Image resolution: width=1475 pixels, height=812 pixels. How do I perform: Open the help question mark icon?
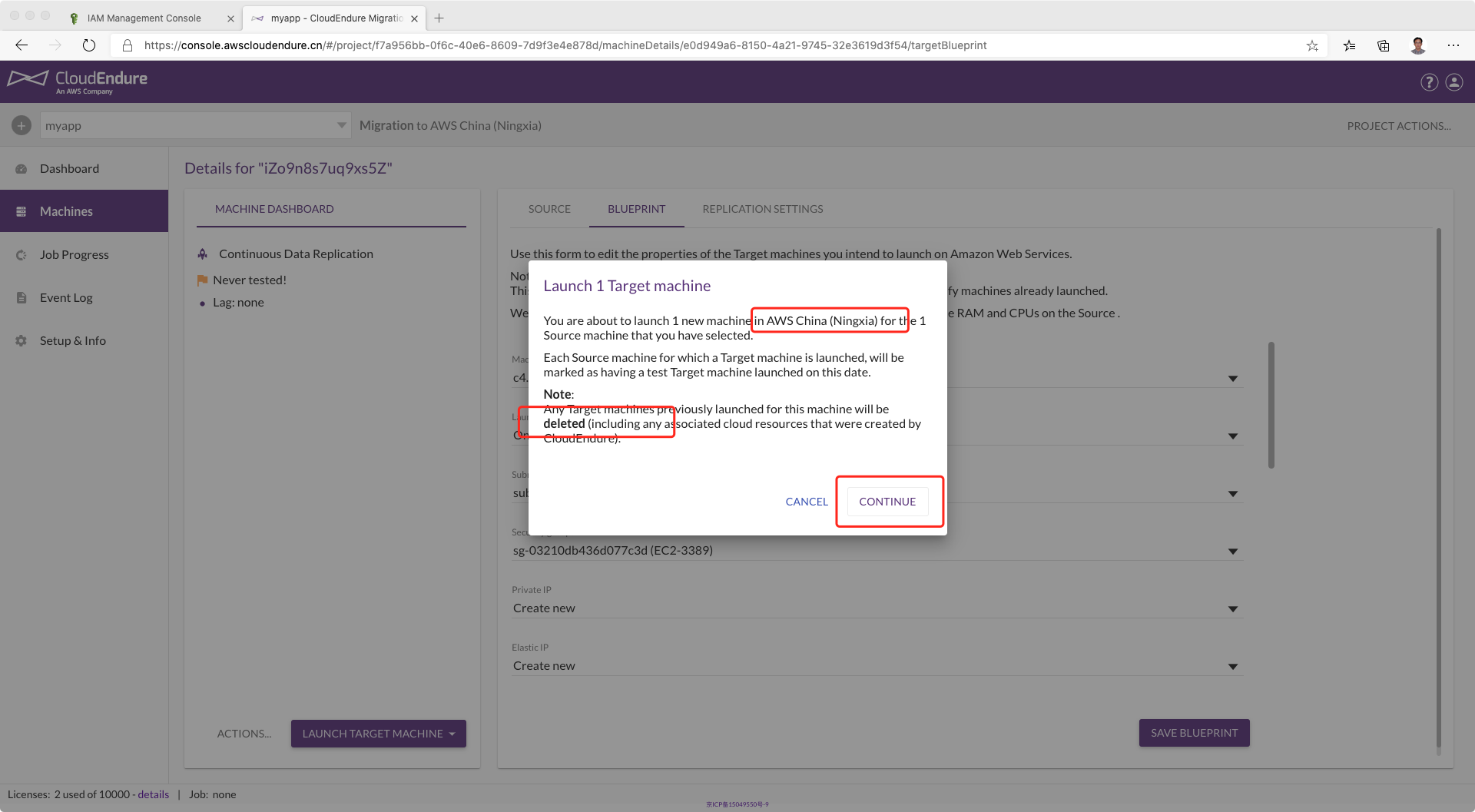(x=1429, y=82)
